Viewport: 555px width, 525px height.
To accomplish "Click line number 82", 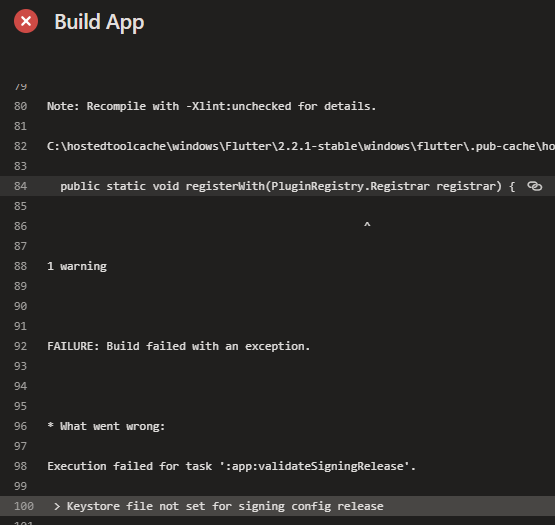I will click(21, 146).
